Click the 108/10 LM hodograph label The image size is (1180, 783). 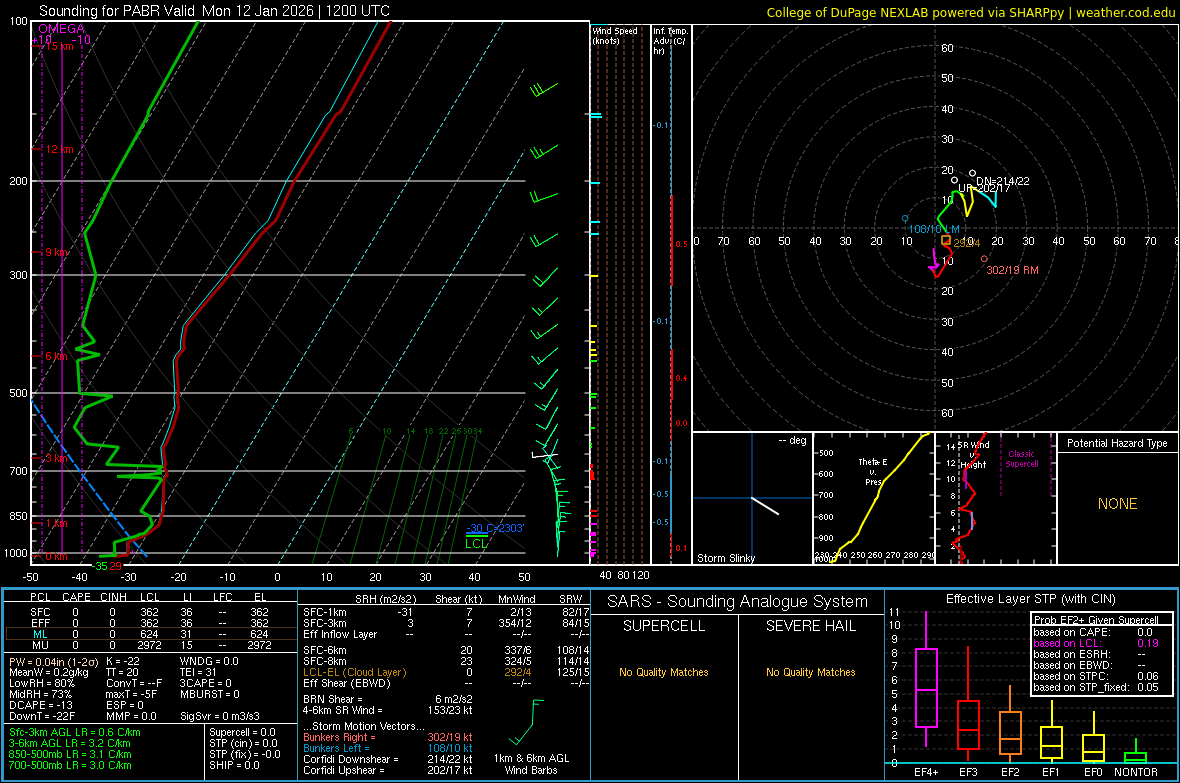pos(934,229)
